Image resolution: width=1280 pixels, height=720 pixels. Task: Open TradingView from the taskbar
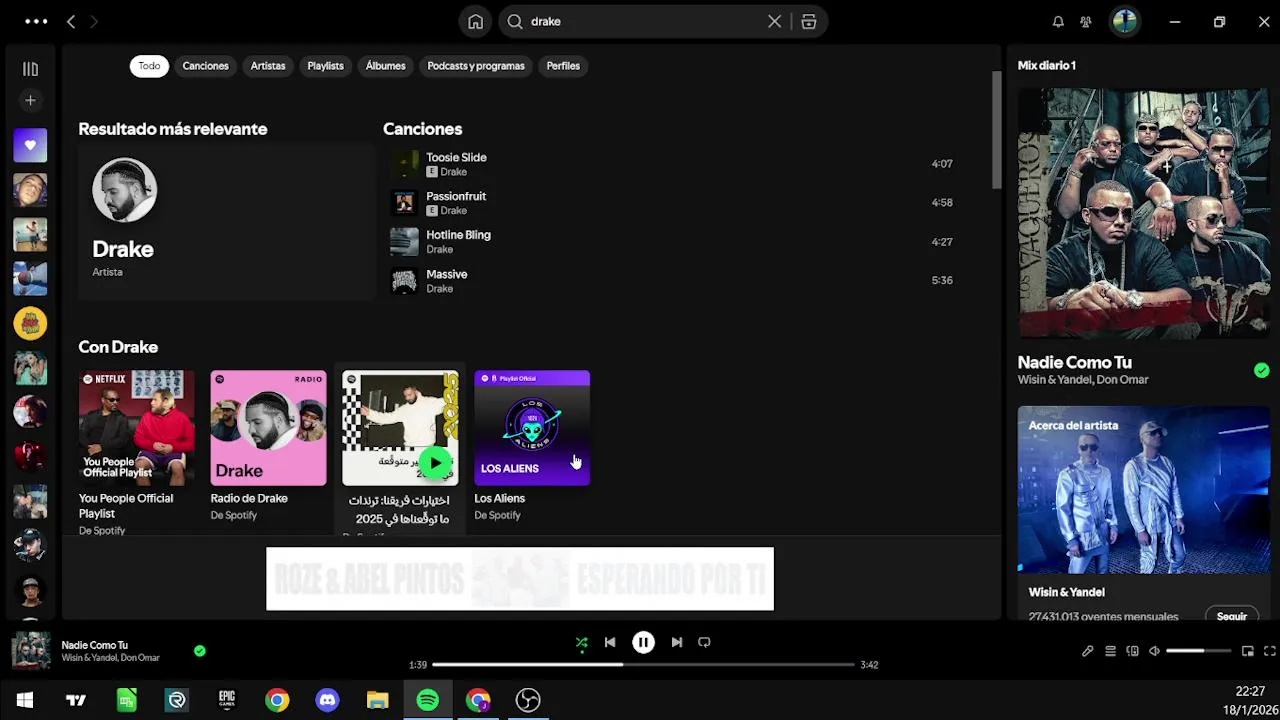(76, 700)
